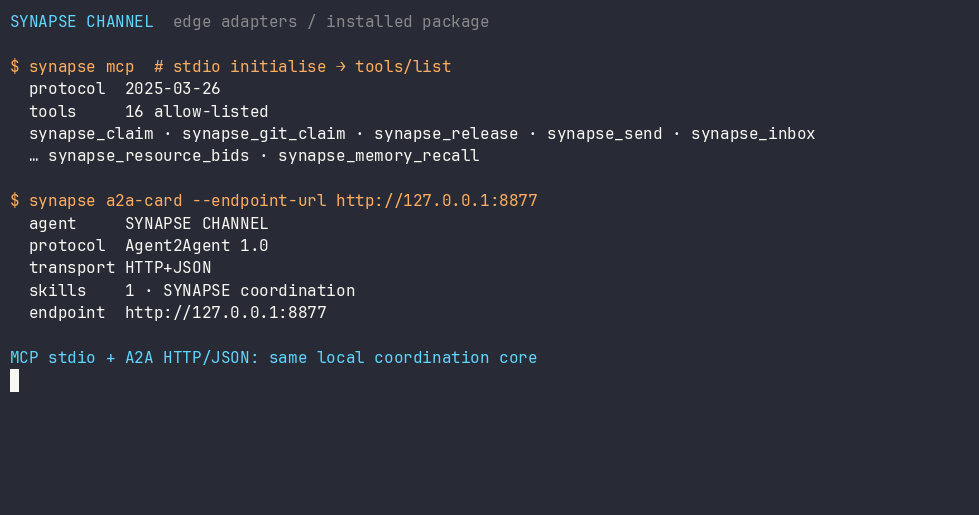Click the agent value 'SYNAPSE CHANNEL'
979x515 pixels.
click(197, 223)
